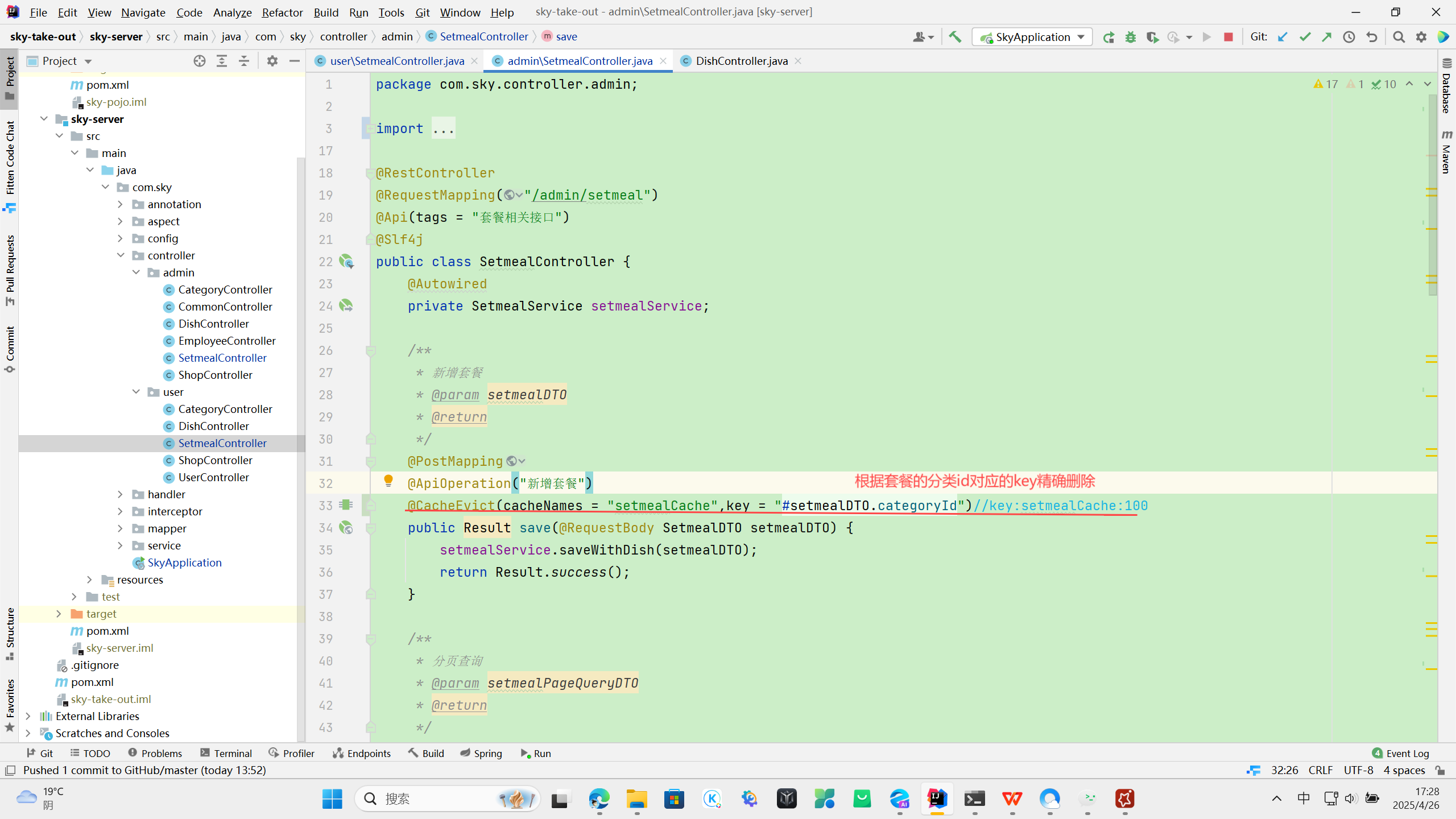
Task: Click the CRLF line separator status
Action: point(1320,770)
